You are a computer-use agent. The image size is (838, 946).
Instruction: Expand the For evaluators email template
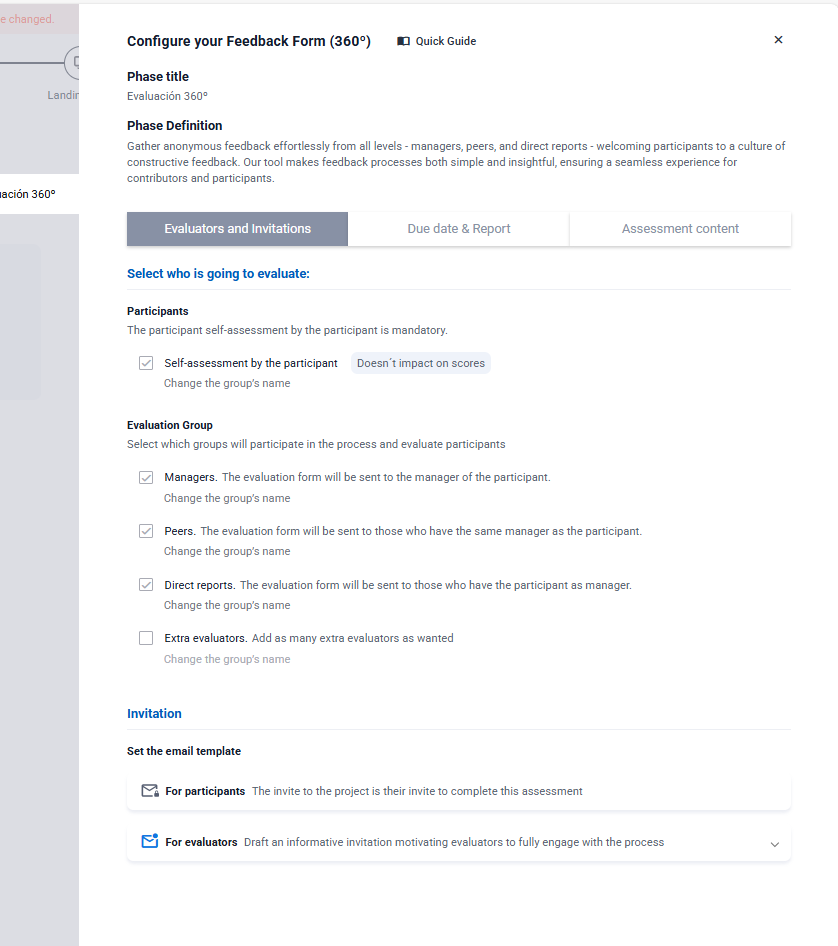click(x=774, y=844)
